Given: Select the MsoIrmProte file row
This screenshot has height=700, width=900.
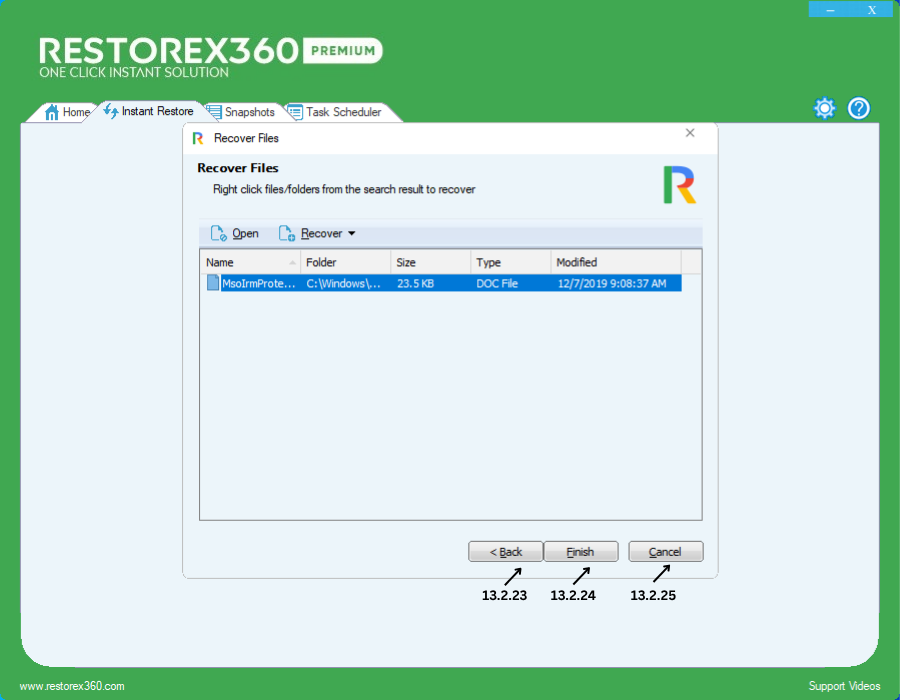Looking at the screenshot, I should [440, 284].
